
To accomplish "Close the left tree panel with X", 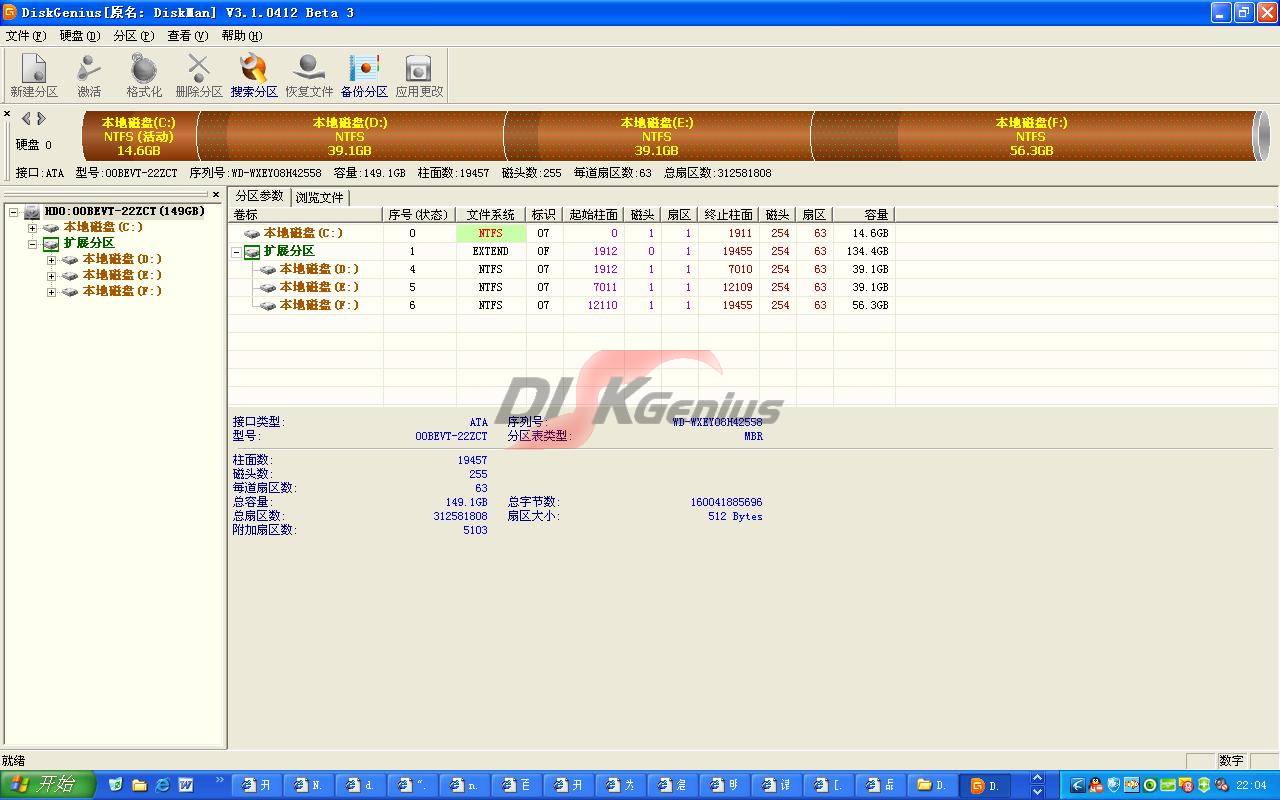I will coord(215,195).
